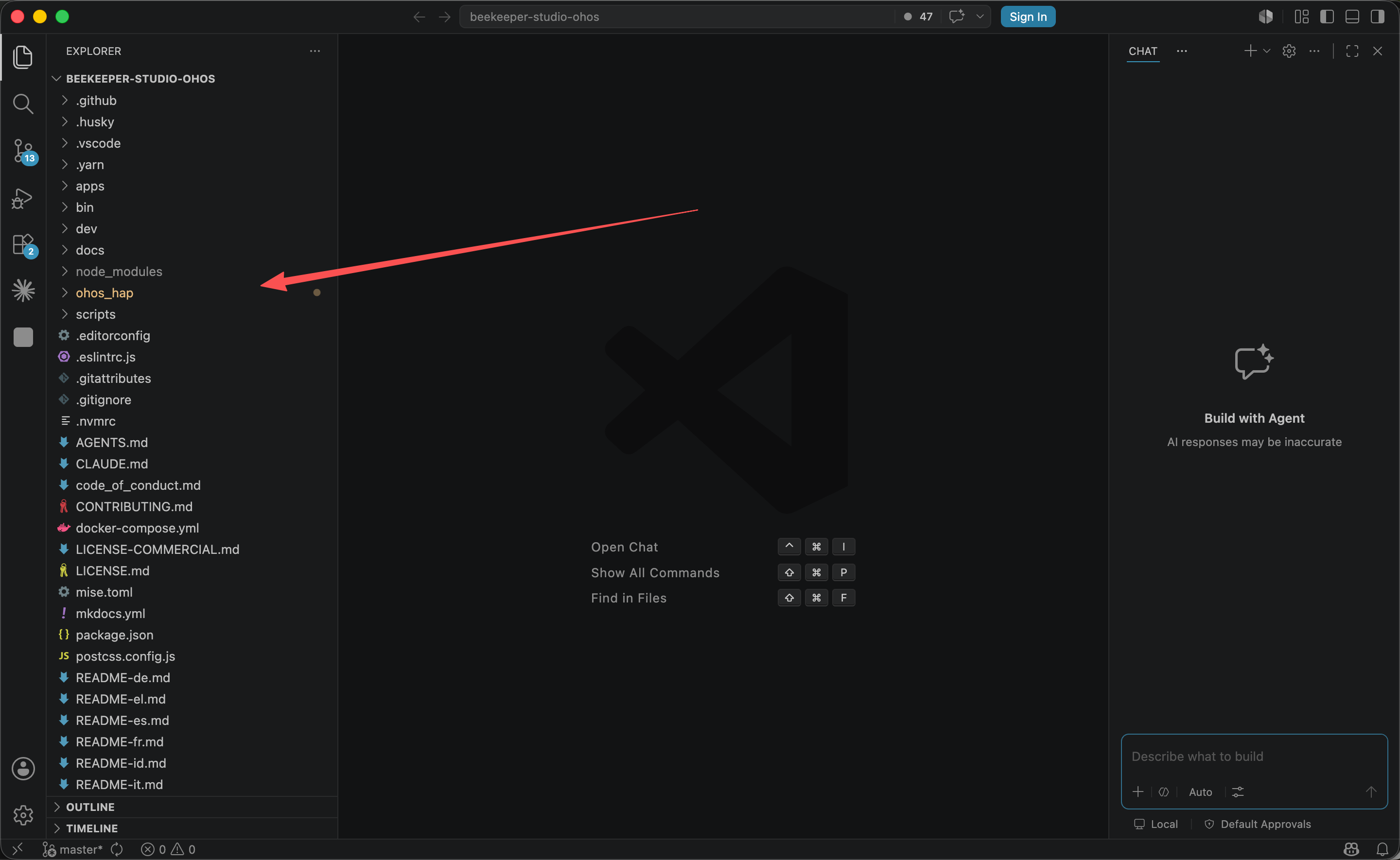The width and height of the screenshot is (1400, 860).
Task: Toggle the primary side bar
Action: (1327, 17)
